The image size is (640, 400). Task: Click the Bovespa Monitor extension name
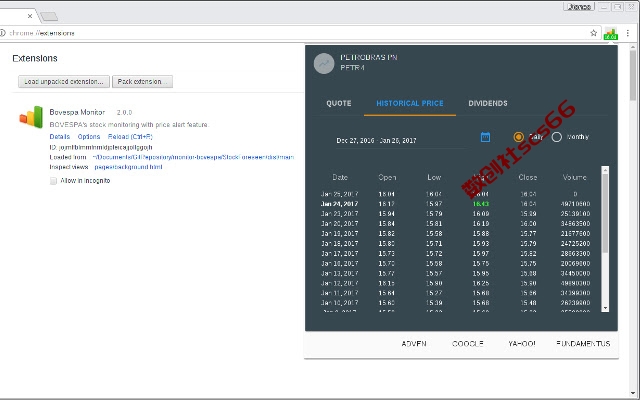click(77, 112)
